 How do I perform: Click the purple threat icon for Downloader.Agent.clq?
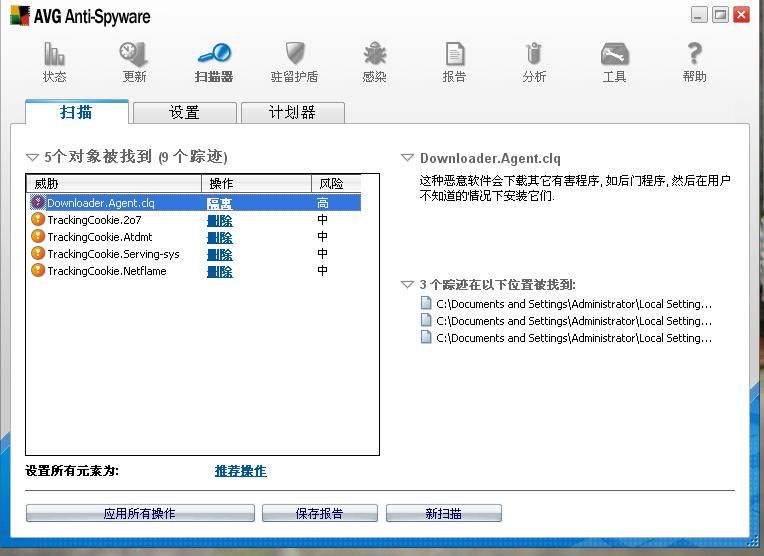[38, 202]
